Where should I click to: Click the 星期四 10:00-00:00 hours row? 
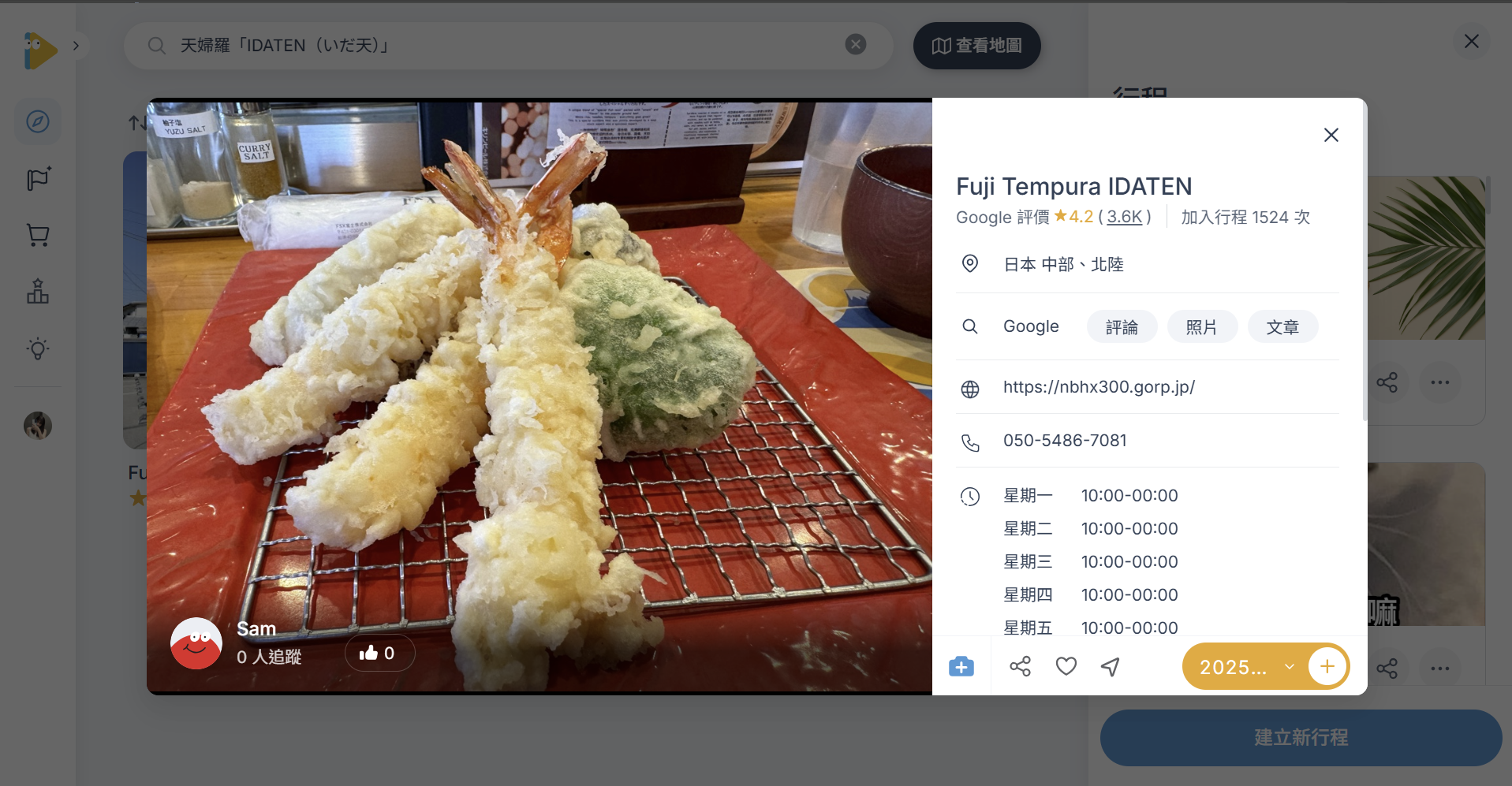tap(1091, 595)
